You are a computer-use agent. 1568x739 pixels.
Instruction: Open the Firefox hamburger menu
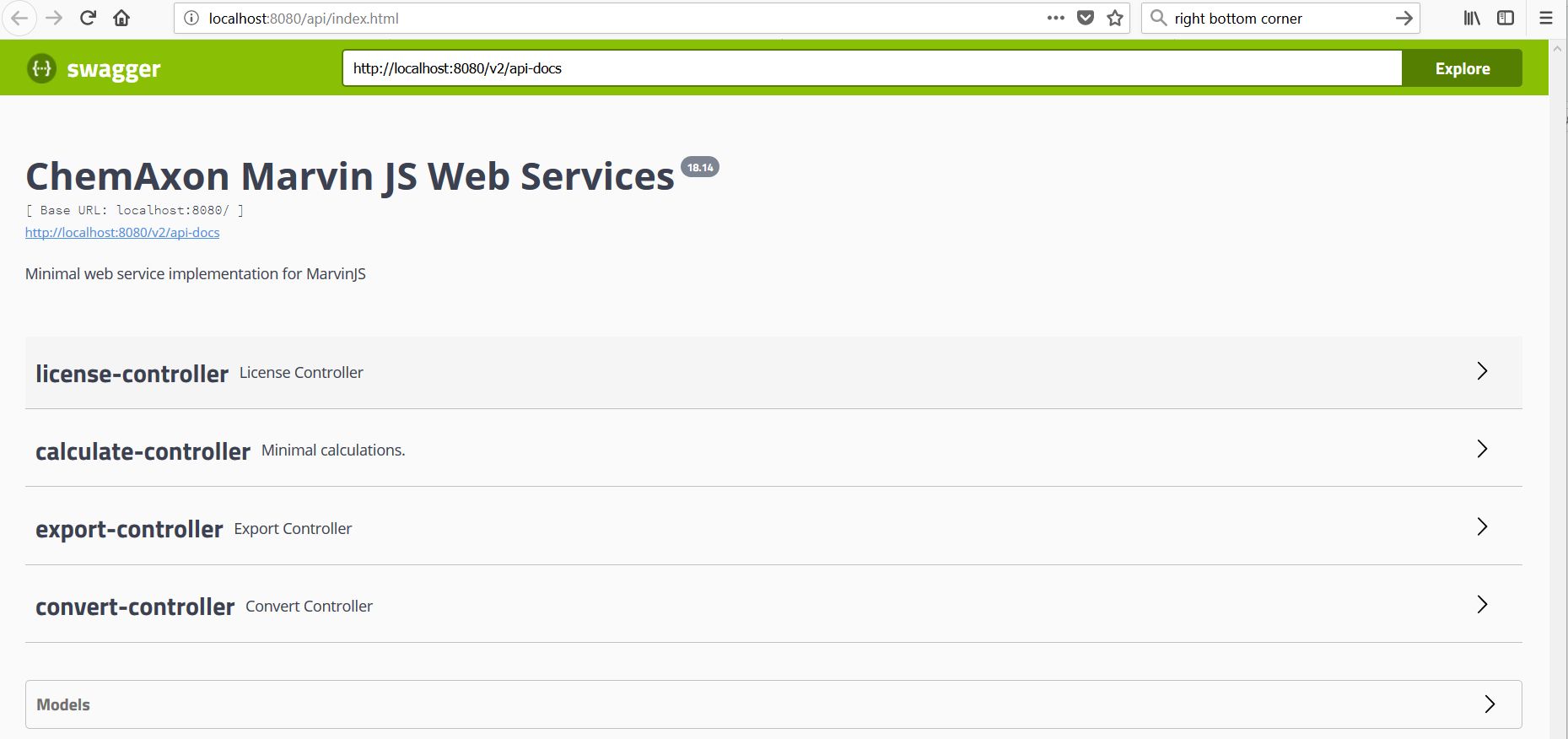coord(1546,18)
